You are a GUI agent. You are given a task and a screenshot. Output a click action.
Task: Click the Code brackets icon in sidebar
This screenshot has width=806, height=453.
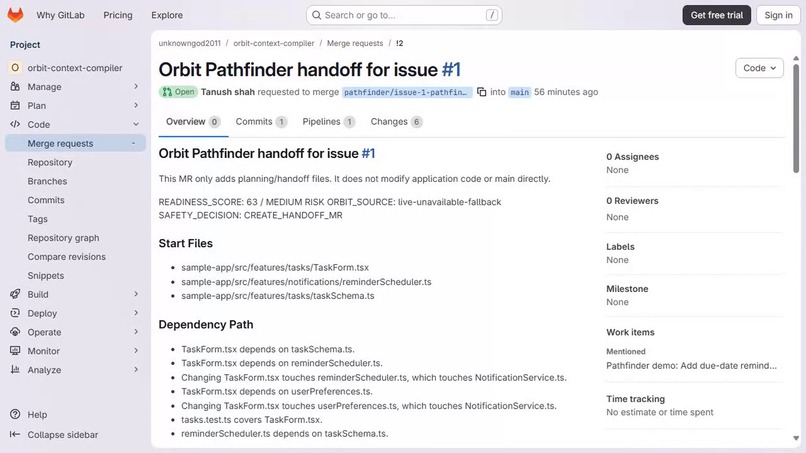click(x=15, y=124)
